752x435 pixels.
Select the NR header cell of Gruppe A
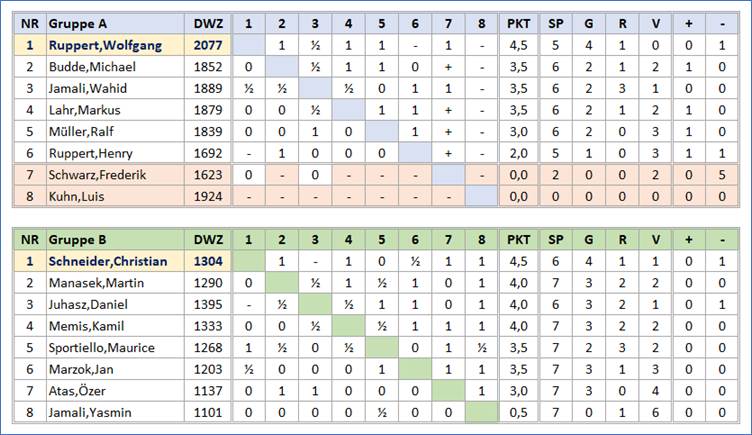click(27, 24)
